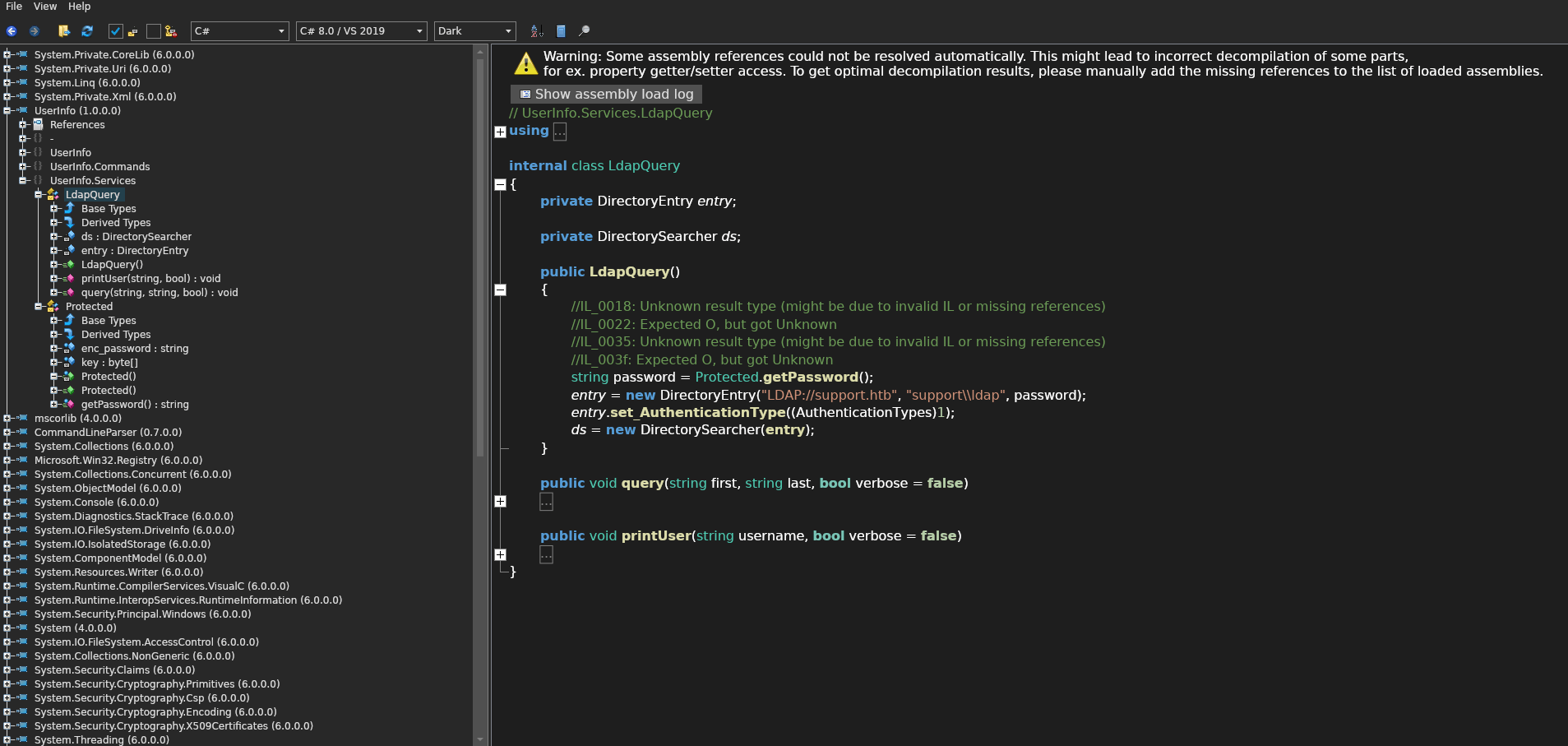Image resolution: width=1568 pixels, height=746 pixels.
Task: Select System.Security.Claims (6.0.0.0) assembly
Action: tap(114, 670)
